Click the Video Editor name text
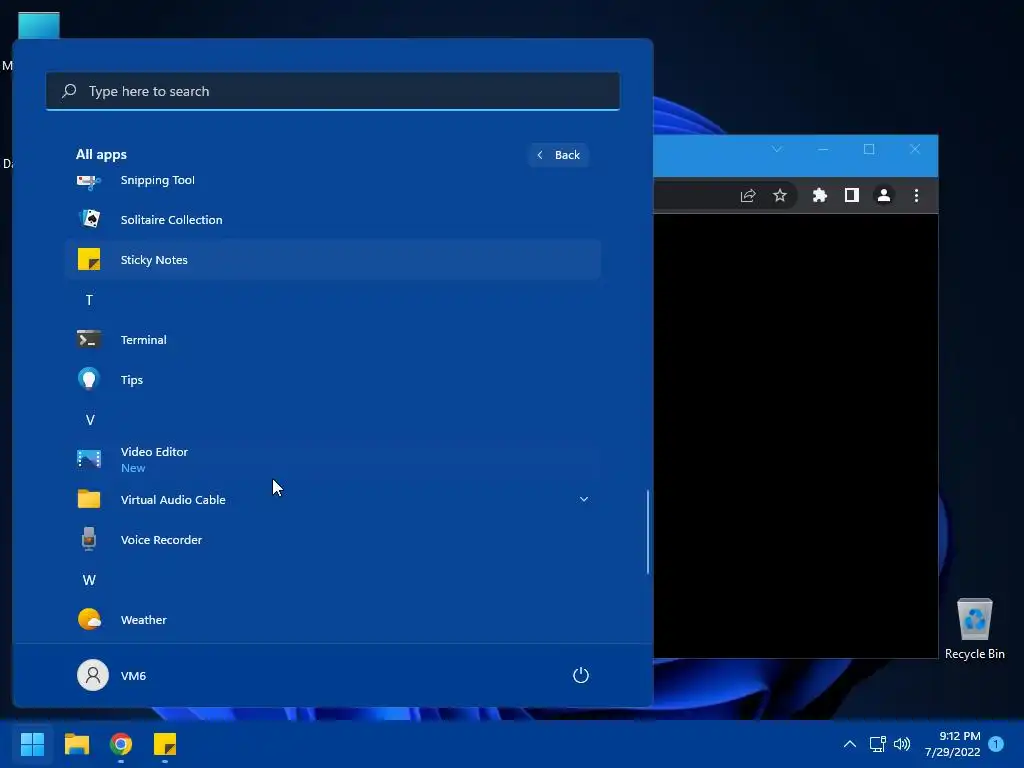1024x768 pixels. 154,451
